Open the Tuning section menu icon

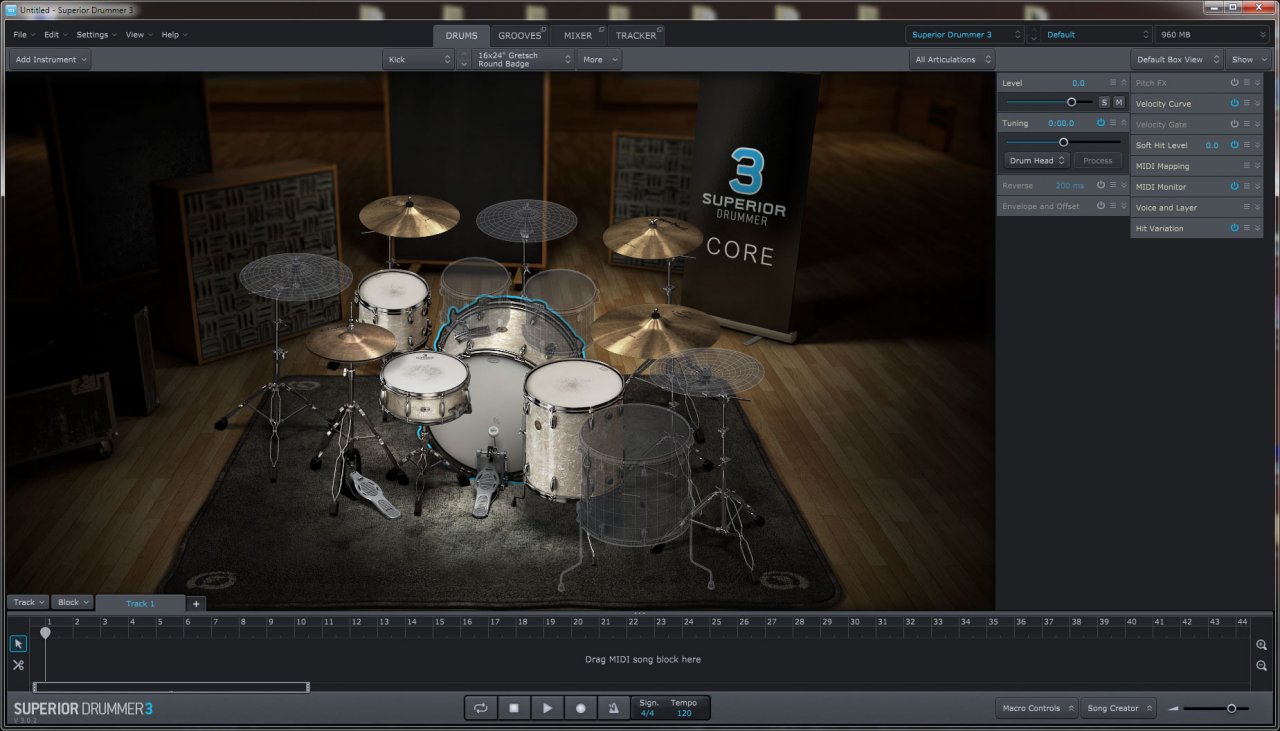pos(1112,123)
